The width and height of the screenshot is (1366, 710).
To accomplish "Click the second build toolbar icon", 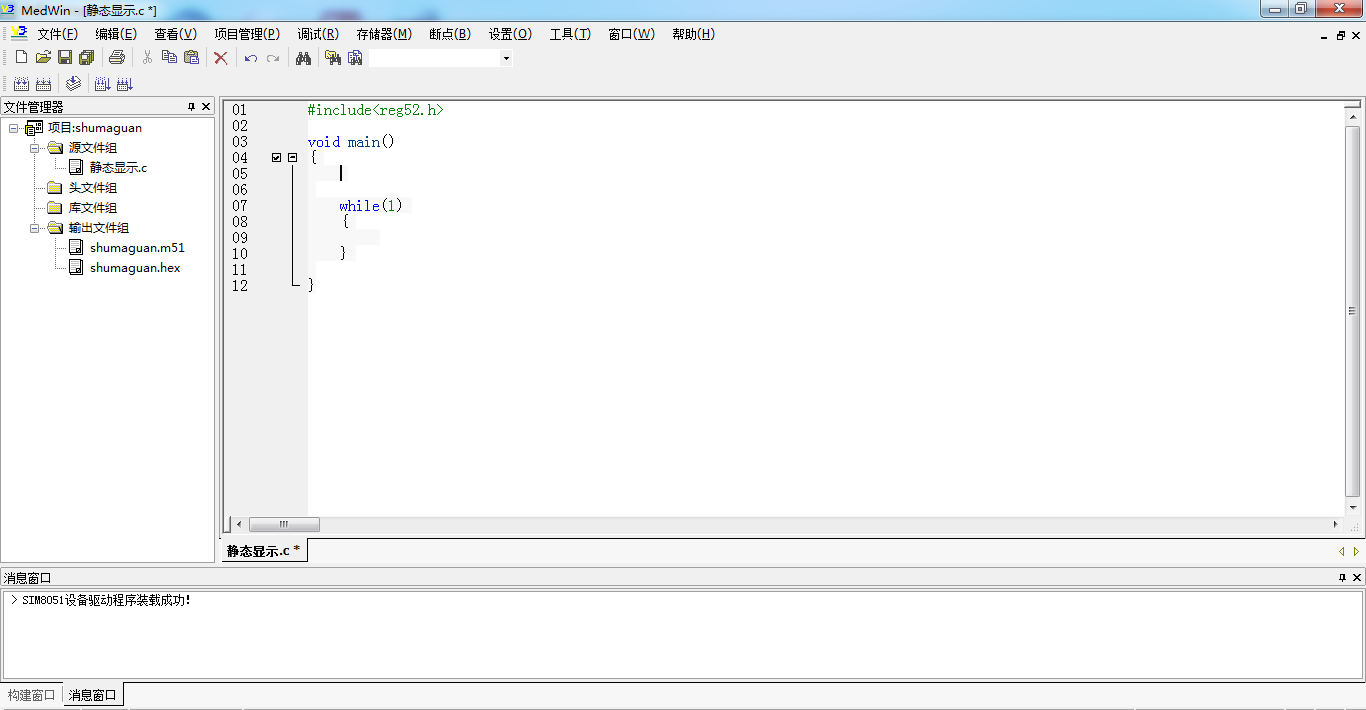I will [x=43, y=84].
